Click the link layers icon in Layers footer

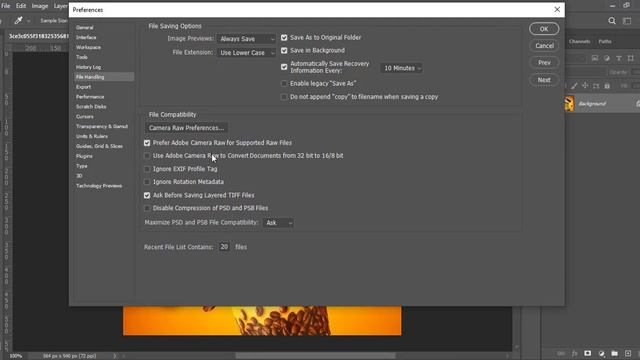coord(561,353)
